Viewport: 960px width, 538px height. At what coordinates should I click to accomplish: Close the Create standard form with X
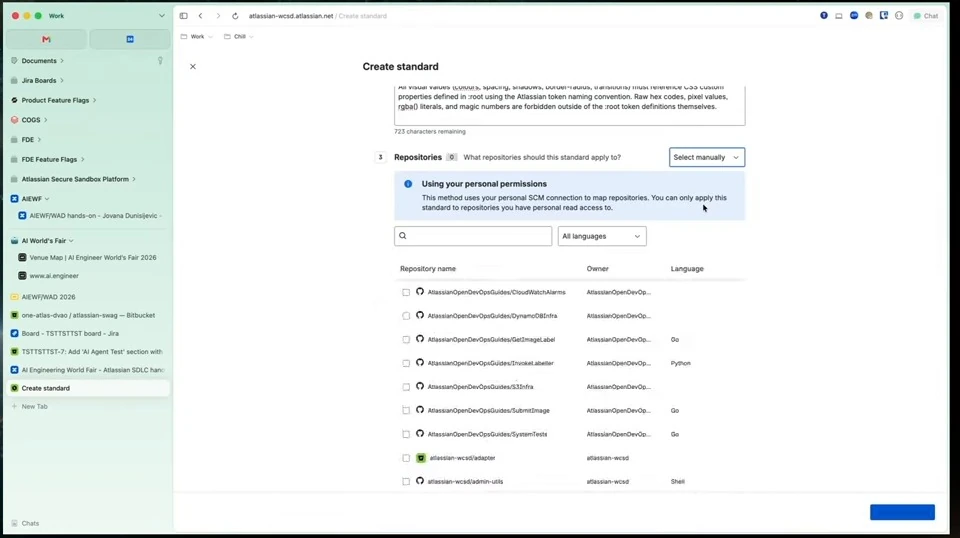[x=193, y=66]
